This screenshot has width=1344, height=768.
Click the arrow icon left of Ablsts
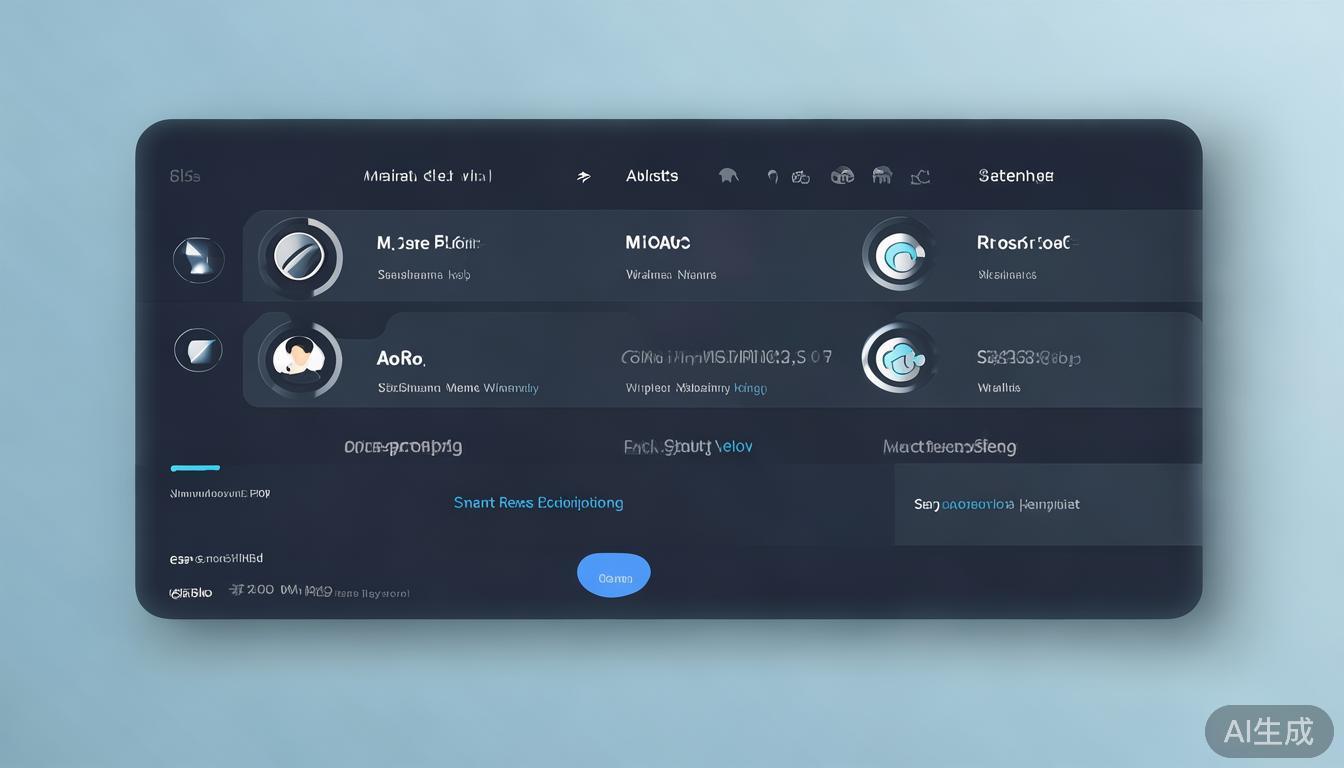(584, 177)
